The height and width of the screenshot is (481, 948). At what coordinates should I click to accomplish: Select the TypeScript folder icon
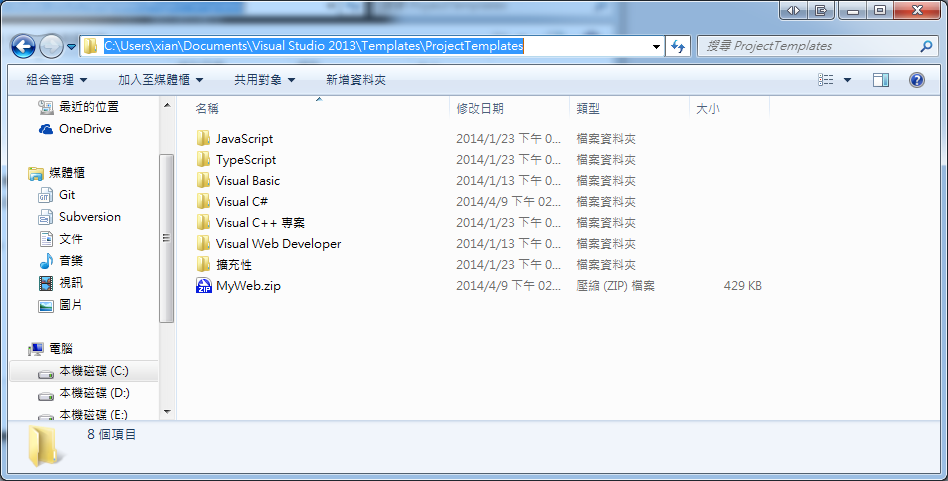pyautogui.click(x=203, y=160)
